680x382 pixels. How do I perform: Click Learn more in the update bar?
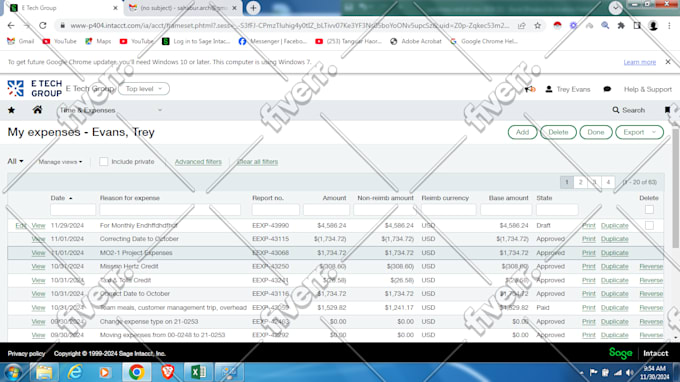640,62
